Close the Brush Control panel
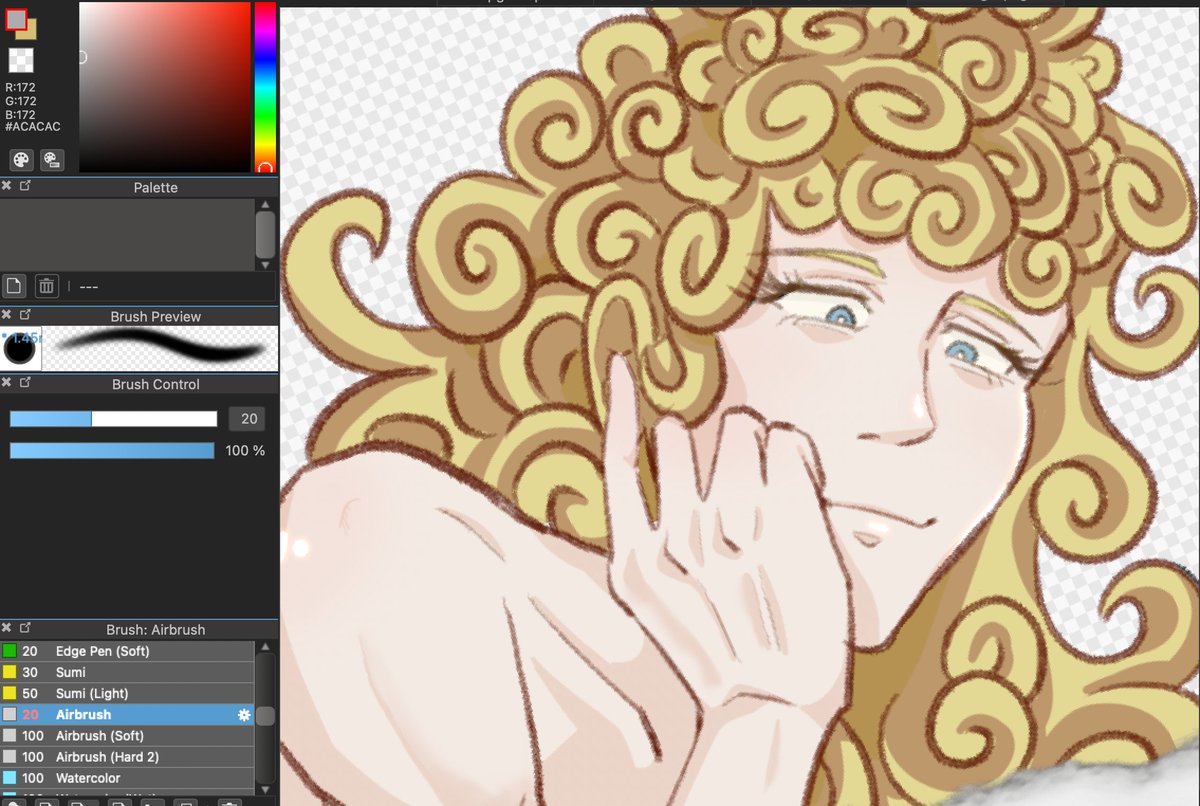This screenshot has height=806, width=1200. coord(7,383)
